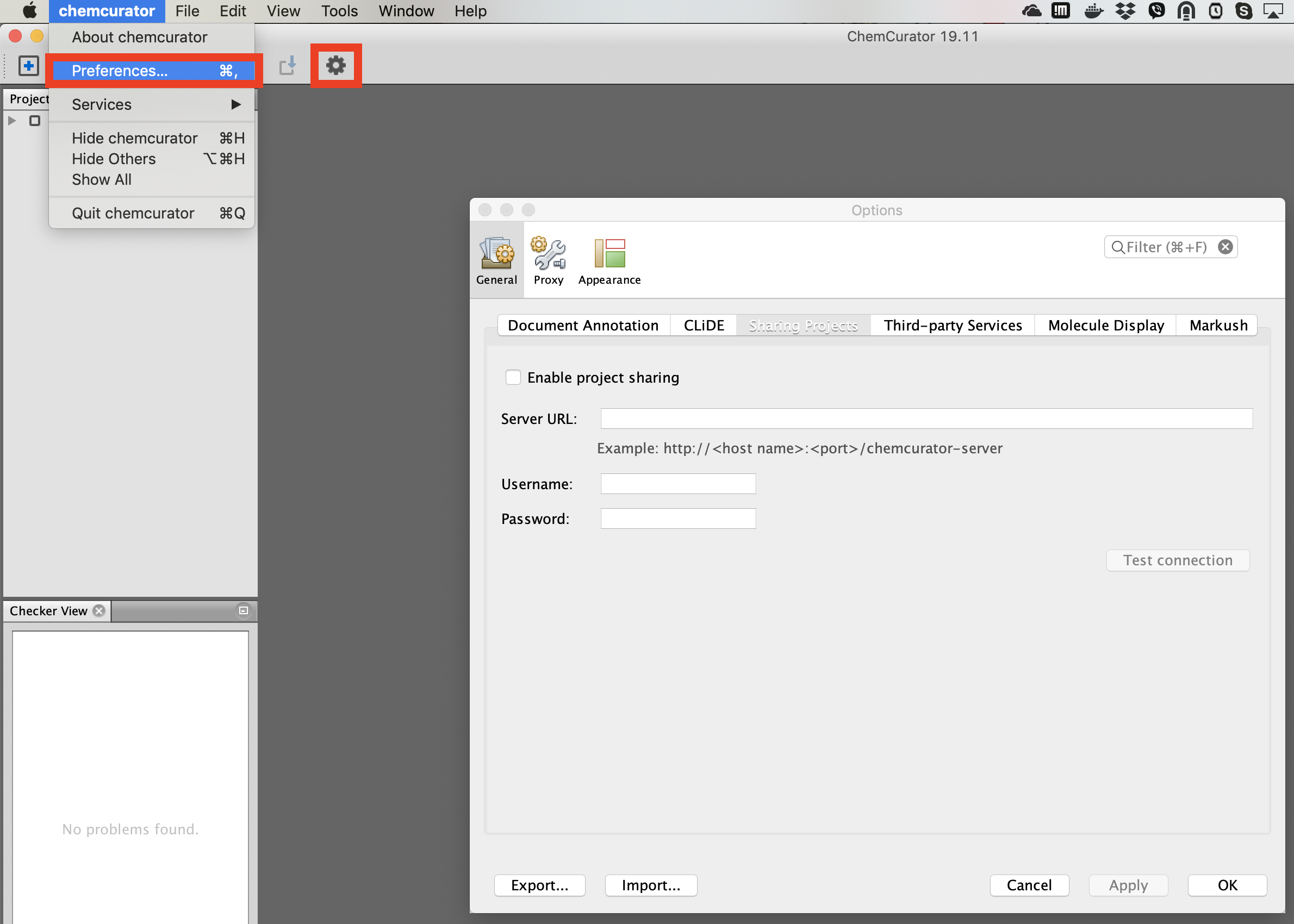The height and width of the screenshot is (924, 1294).
Task: Switch to Molecule Display tab
Action: 1105,326
